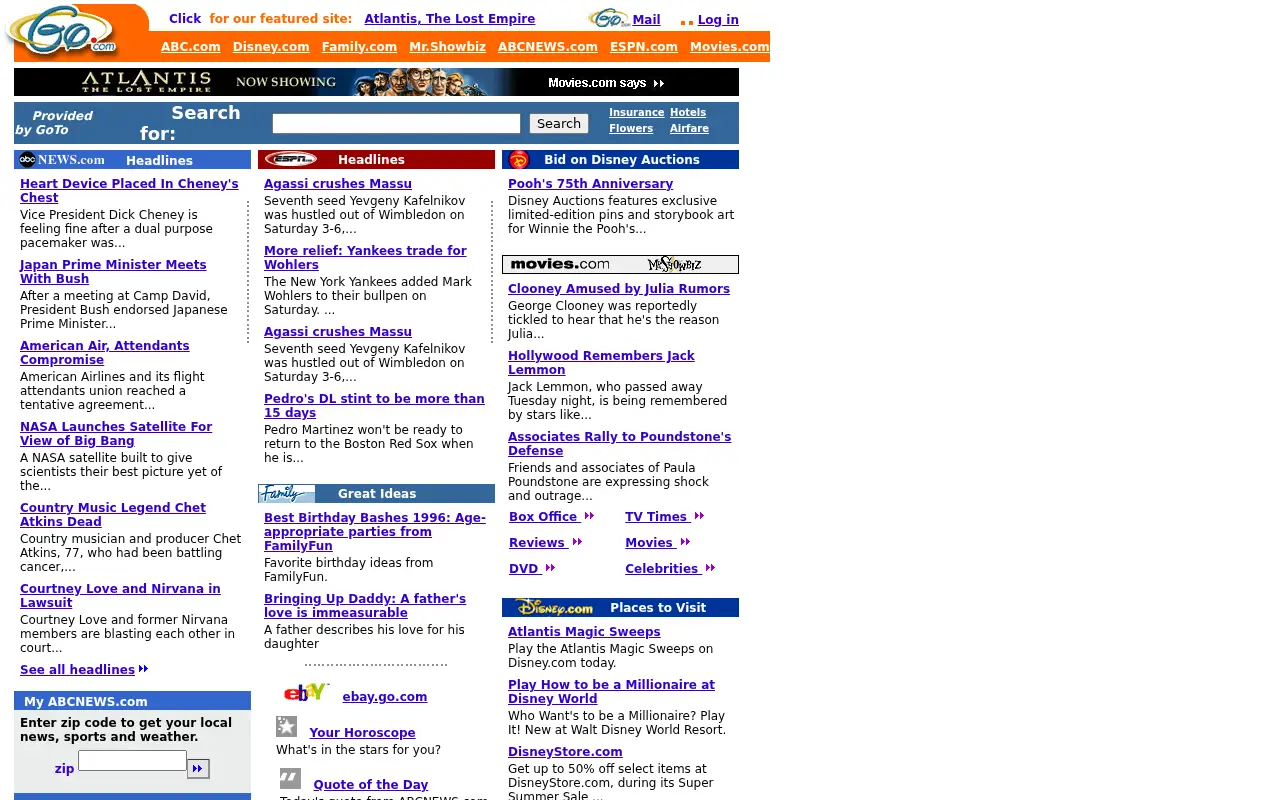Image resolution: width=1280 pixels, height=800 pixels.
Task: Click the GO.com logo
Action: [62, 32]
